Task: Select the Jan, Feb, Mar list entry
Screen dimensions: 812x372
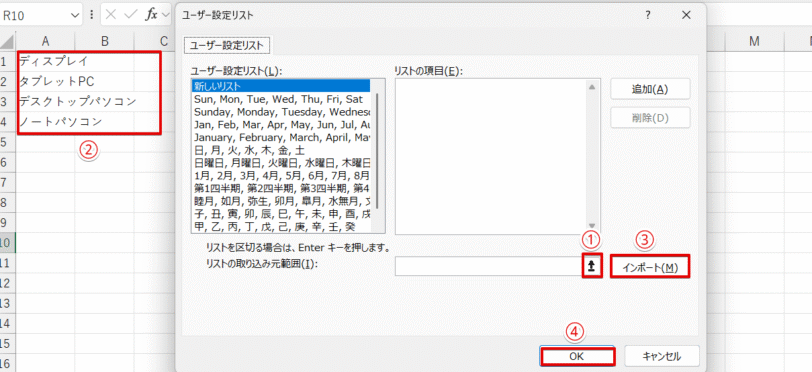Action: [x=281, y=124]
